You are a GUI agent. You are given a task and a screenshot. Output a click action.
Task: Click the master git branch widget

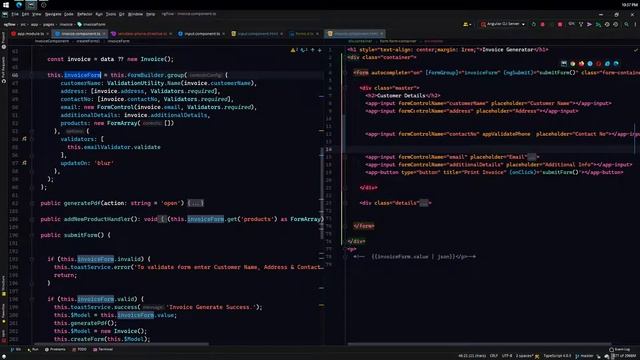[x=584, y=356]
